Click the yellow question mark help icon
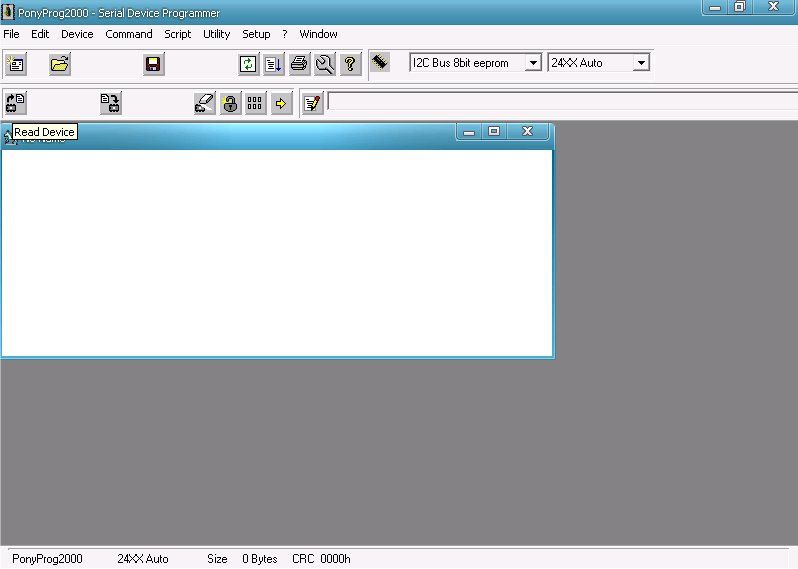 tap(350, 64)
